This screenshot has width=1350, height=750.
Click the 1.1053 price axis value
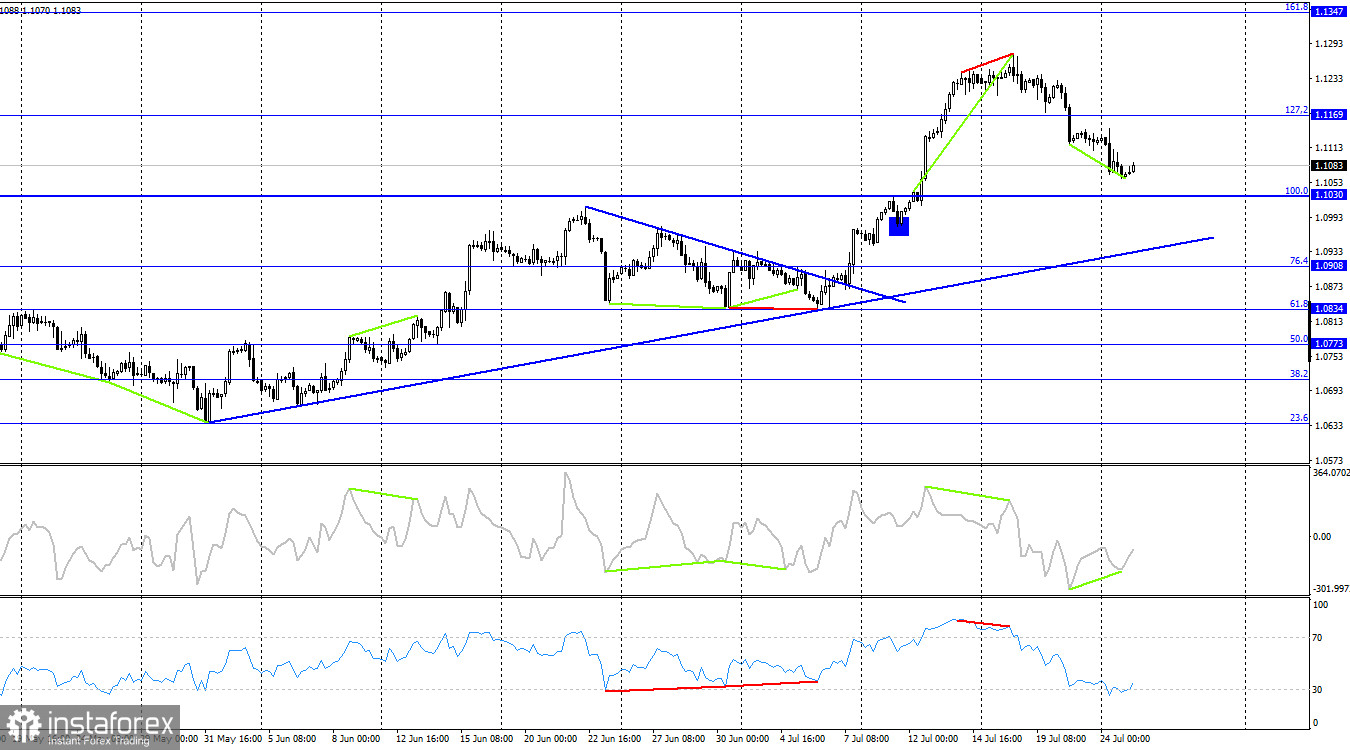1331,183
